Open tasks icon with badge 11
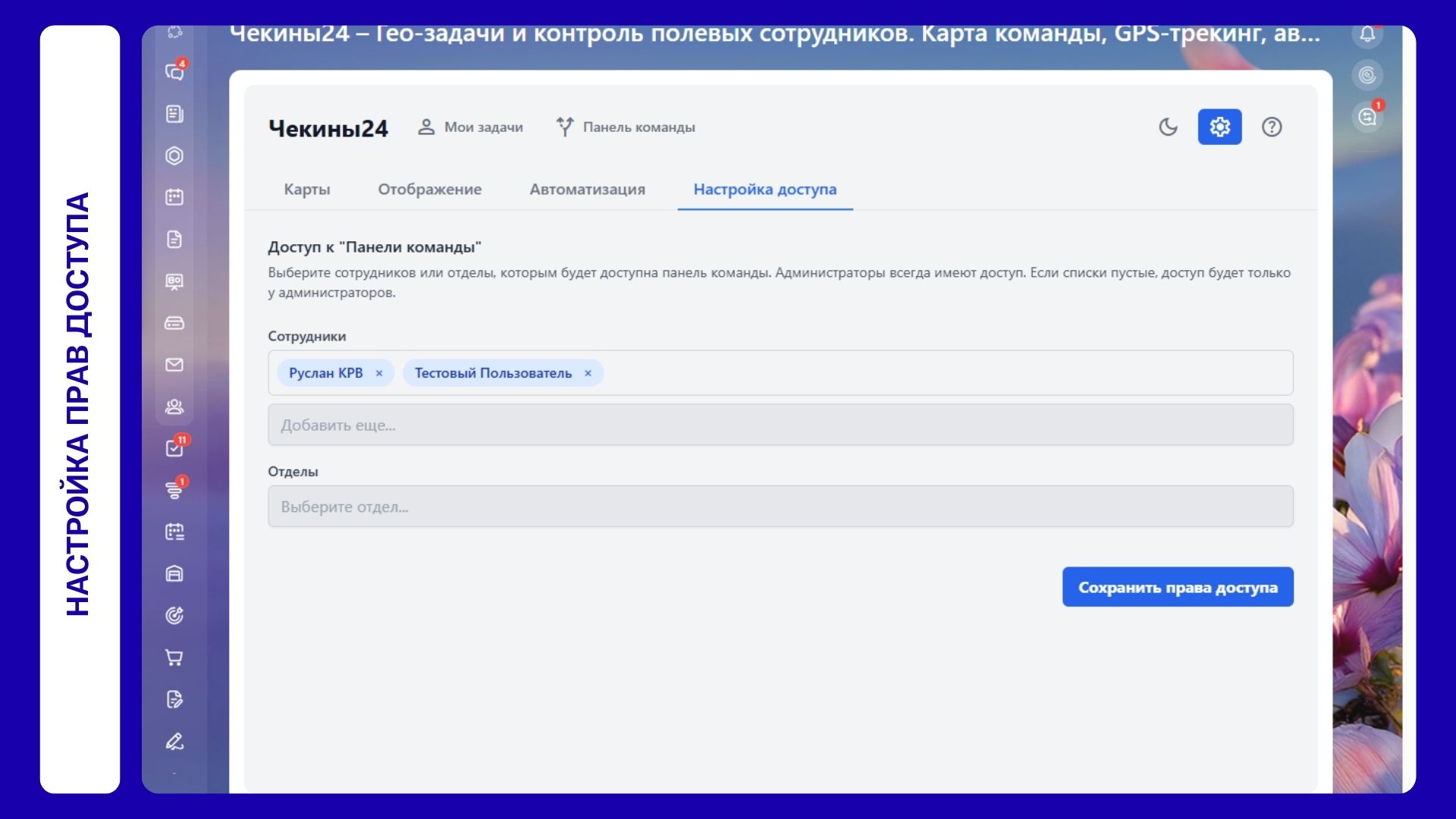This screenshot has height=819, width=1456. coord(174,448)
